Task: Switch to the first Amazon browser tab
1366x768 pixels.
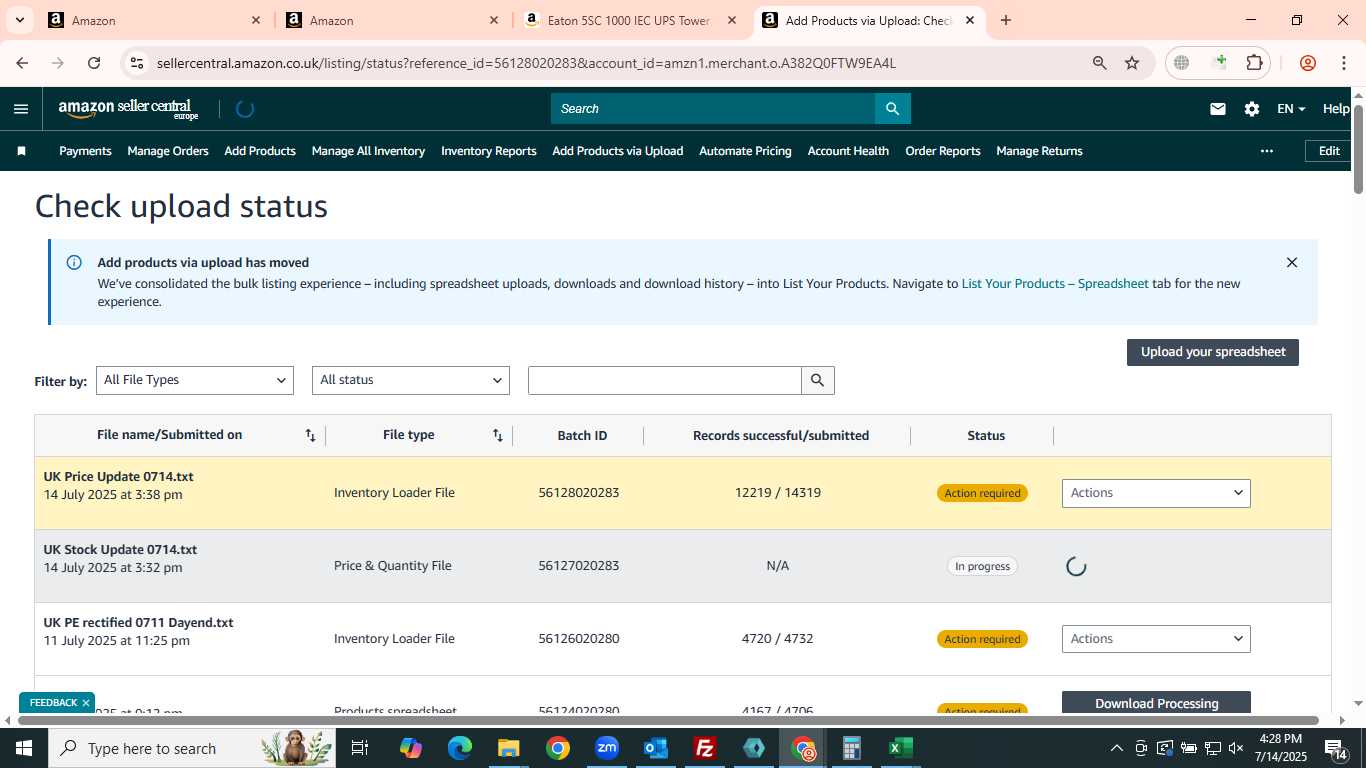Action: pos(155,20)
